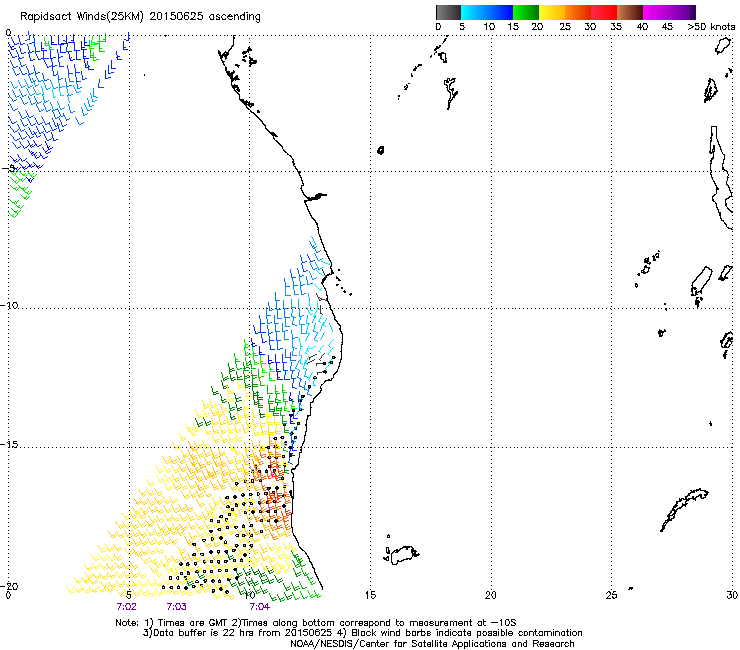Click the '45' label under the color bar
Viewport: 740px width, 650px height.
click(x=667, y=27)
